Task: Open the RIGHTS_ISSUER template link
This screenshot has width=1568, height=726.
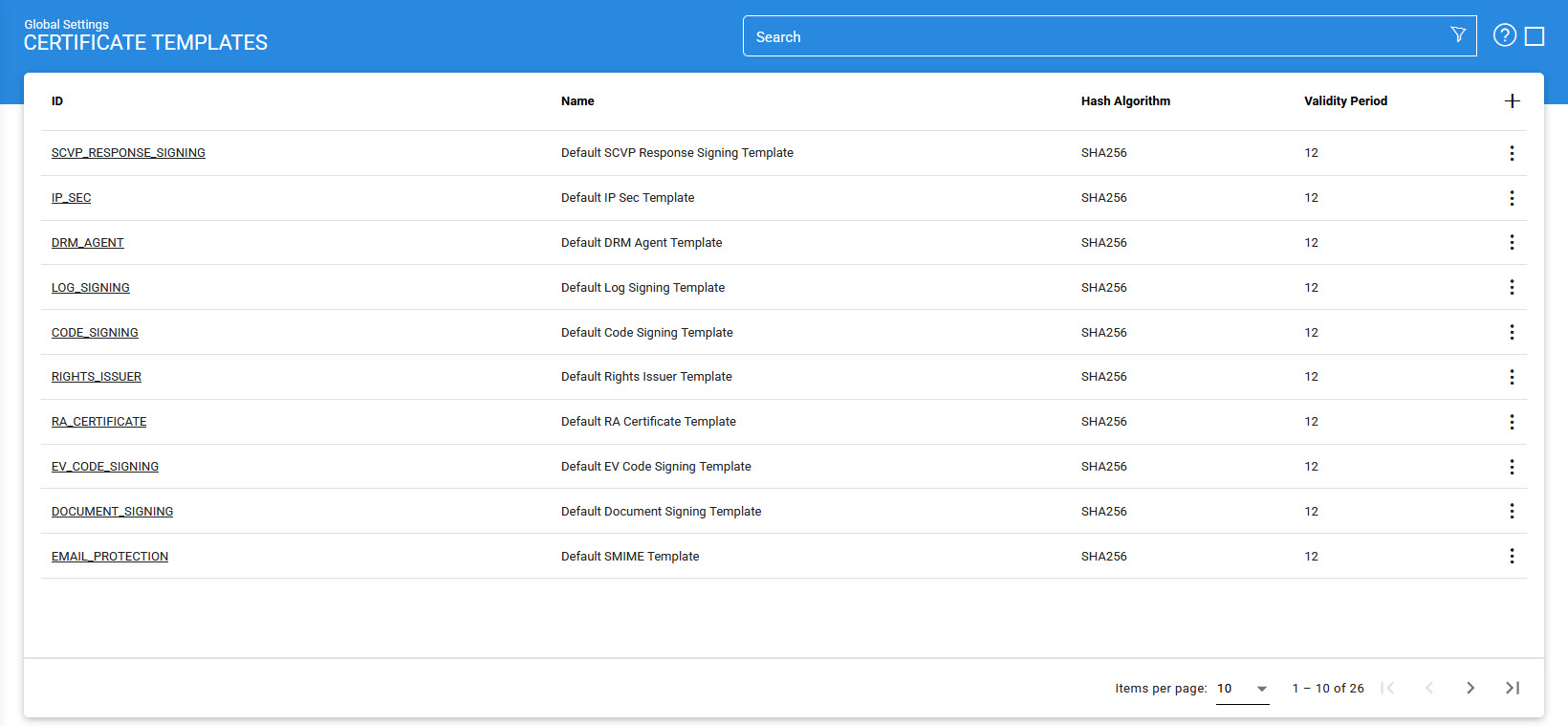Action: pos(97,377)
